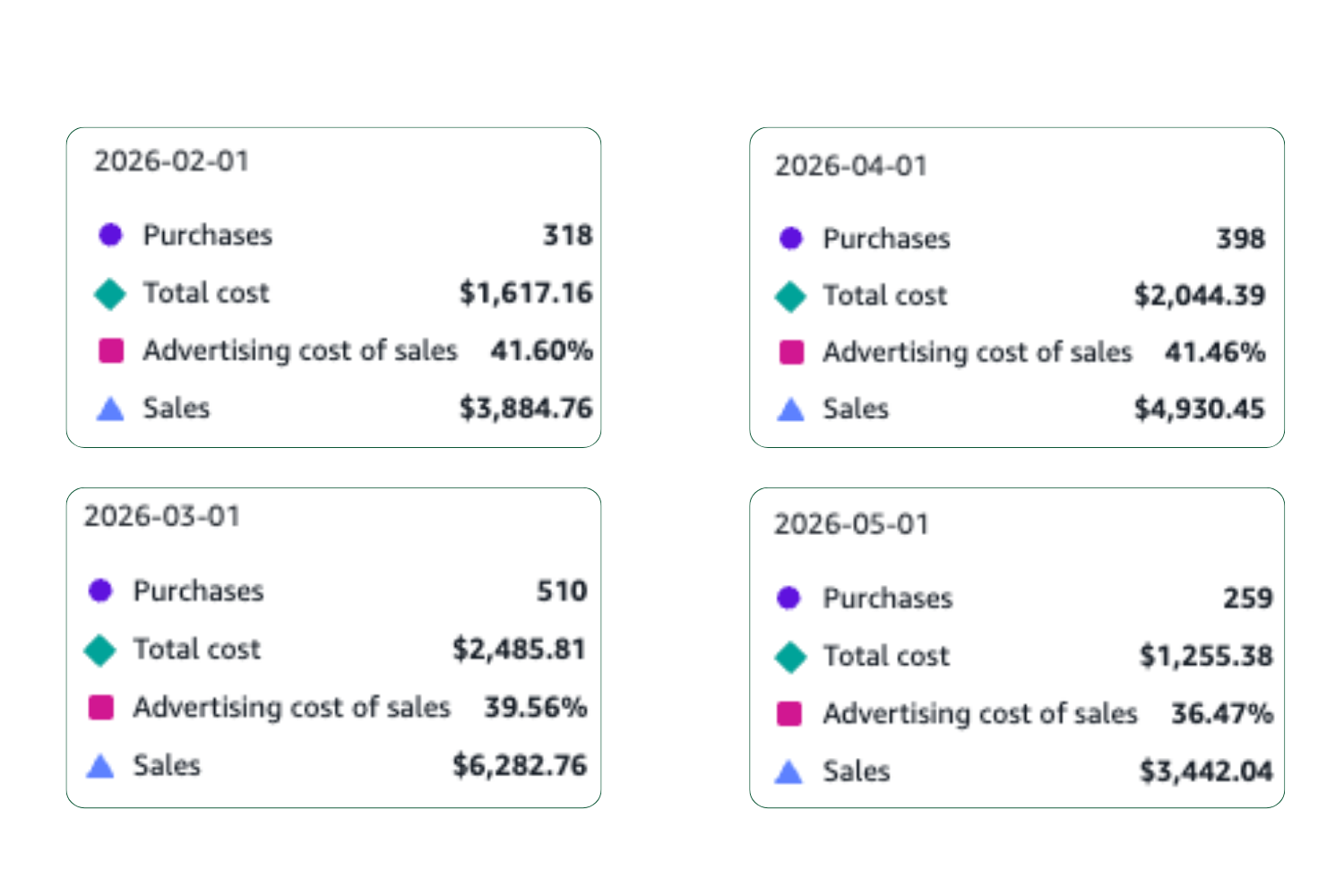Click the magenta Advertising cost square in 2026-05-01 card
Image resolution: width=1344 pixels, height=896 pixels.
(789, 713)
